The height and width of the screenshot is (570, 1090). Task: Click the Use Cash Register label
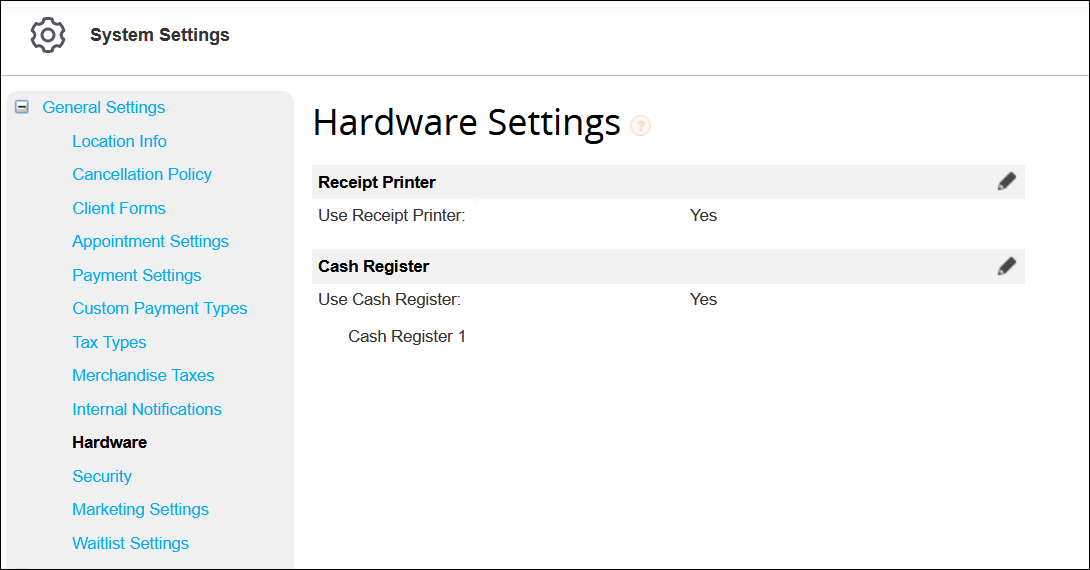click(389, 300)
